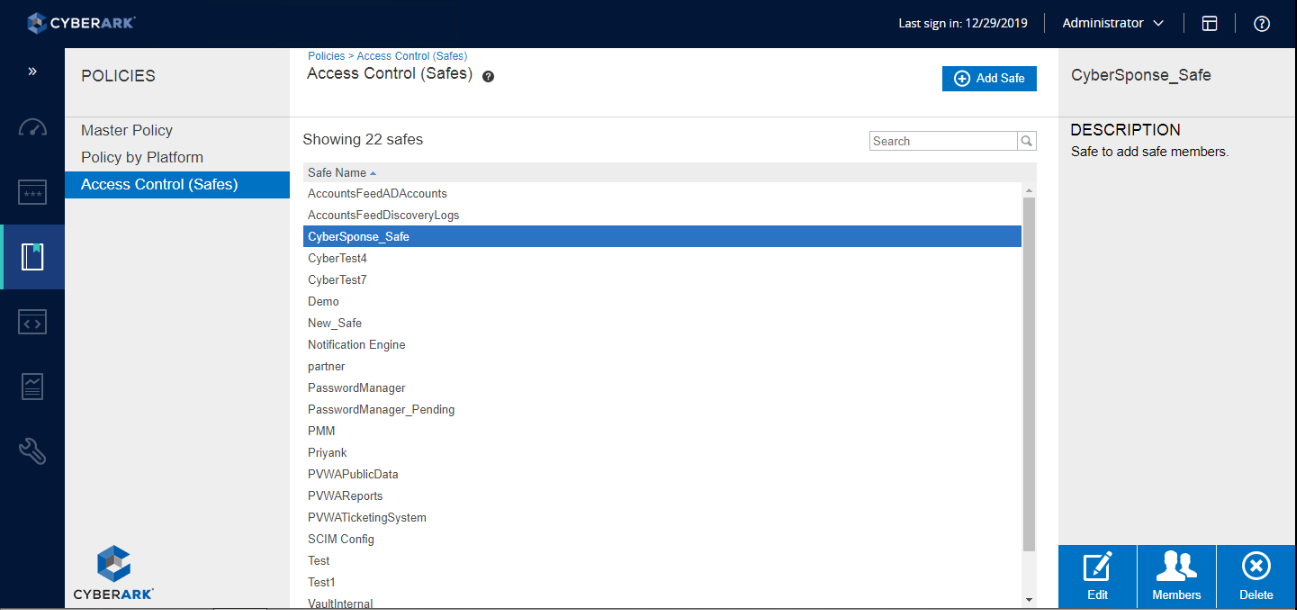Open the Reports chart icon in sidebar
Image resolution: width=1297 pixels, height=610 pixels.
[x=32, y=386]
